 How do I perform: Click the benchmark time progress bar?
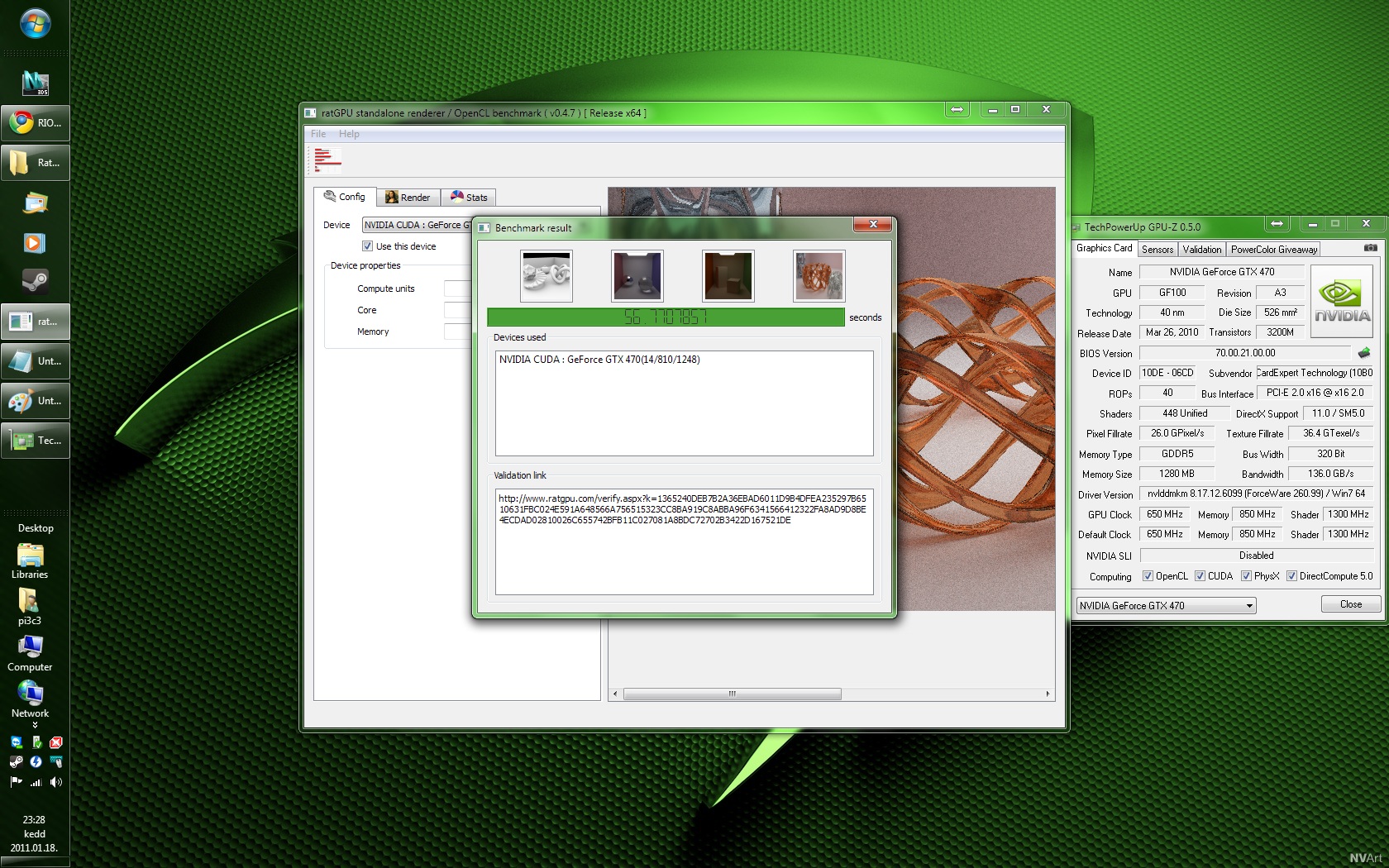[666, 317]
